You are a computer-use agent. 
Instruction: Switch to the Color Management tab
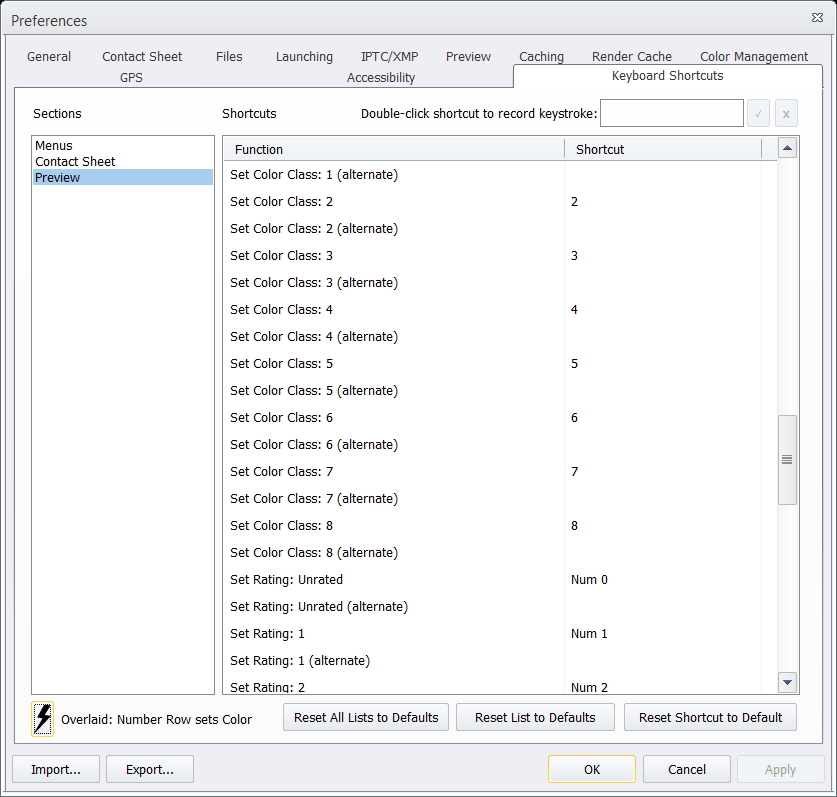coord(753,56)
